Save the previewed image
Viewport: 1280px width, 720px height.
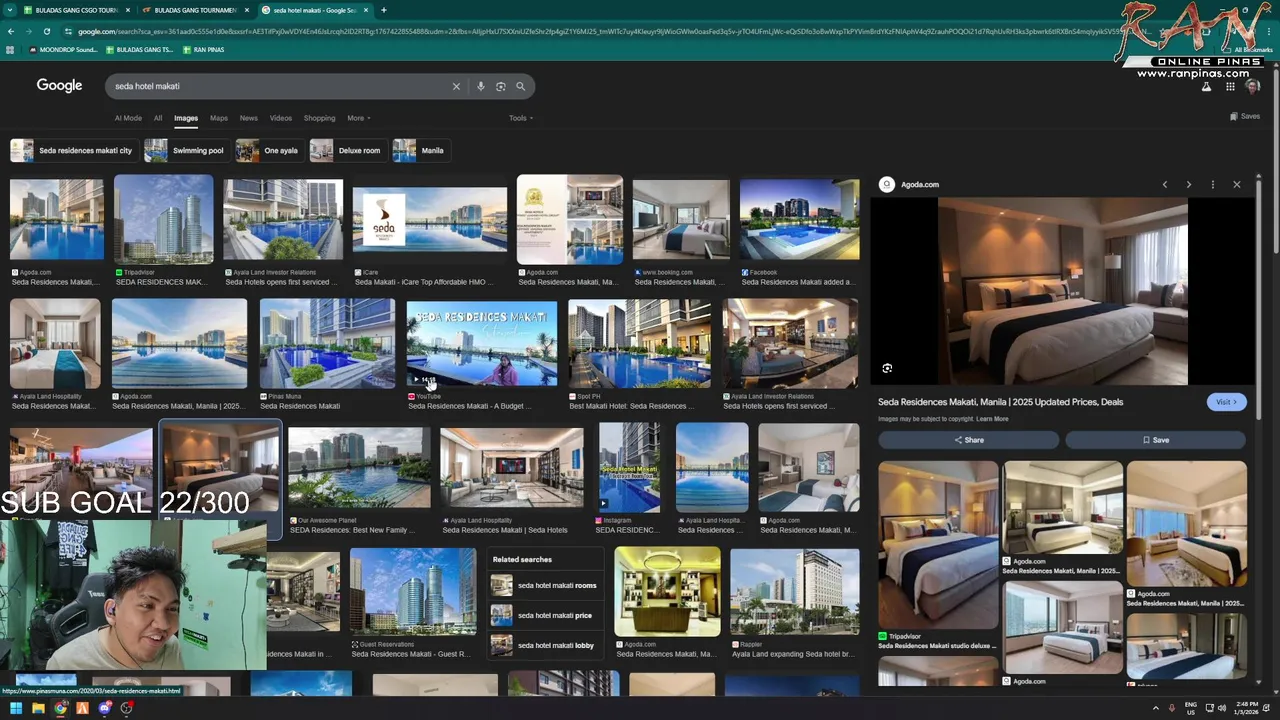1155,440
